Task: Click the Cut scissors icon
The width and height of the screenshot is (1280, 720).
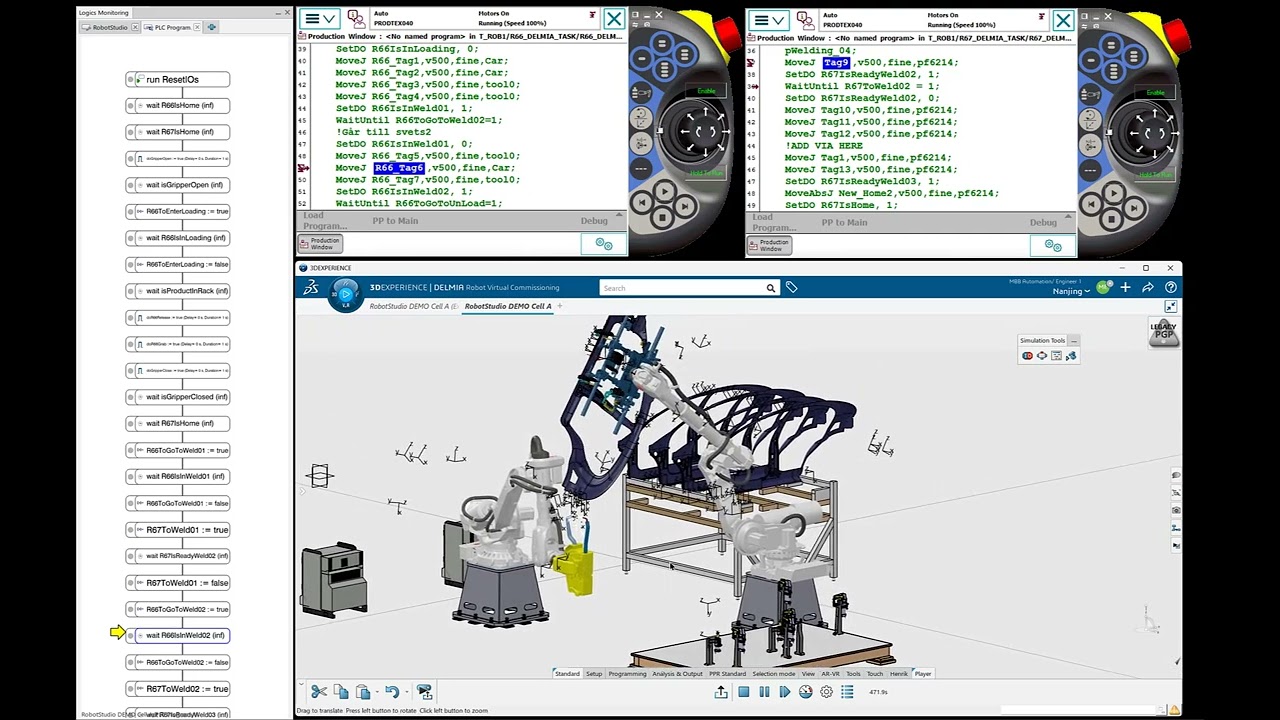Action: click(x=319, y=691)
